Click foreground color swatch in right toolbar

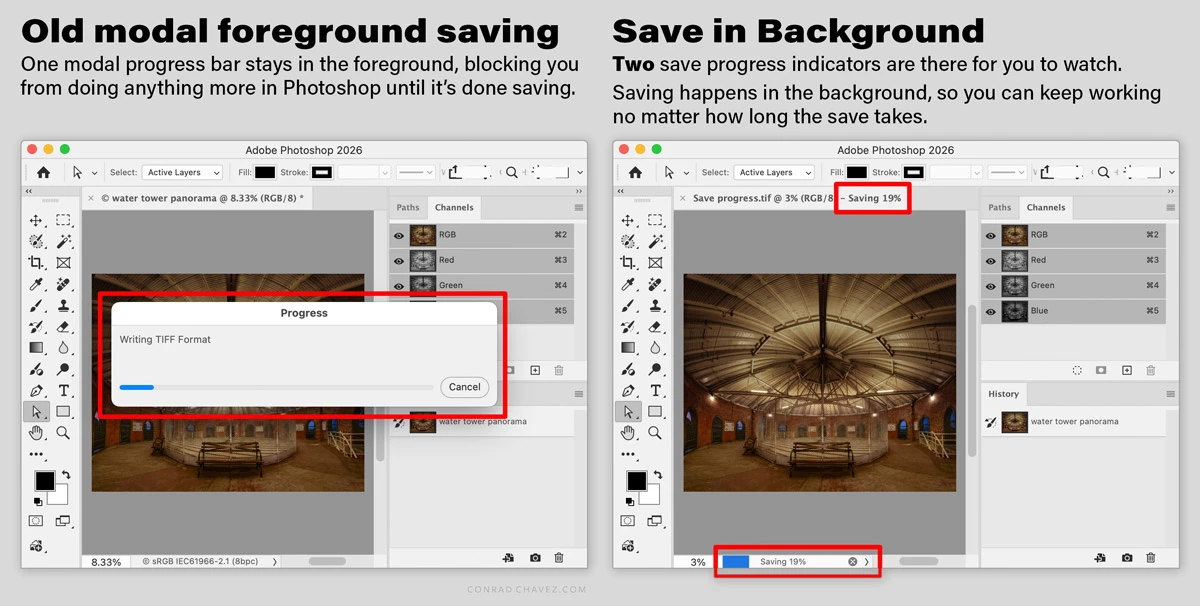point(636,481)
